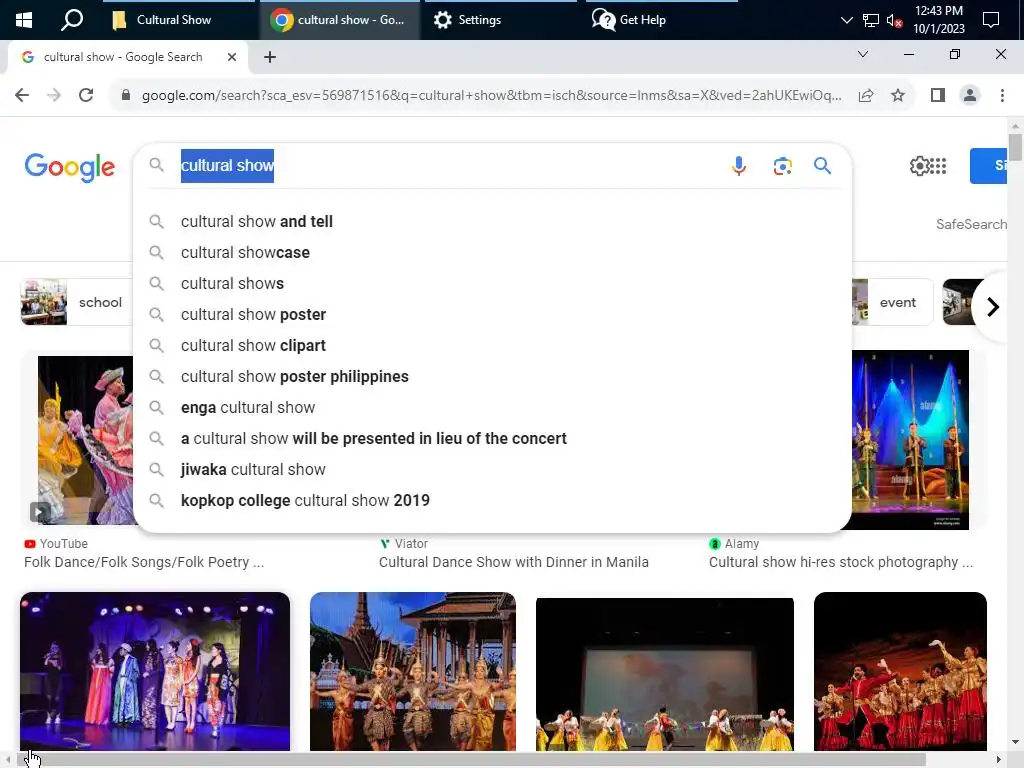Go forward in browser history
This screenshot has width=1024, height=768.
pos(54,95)
